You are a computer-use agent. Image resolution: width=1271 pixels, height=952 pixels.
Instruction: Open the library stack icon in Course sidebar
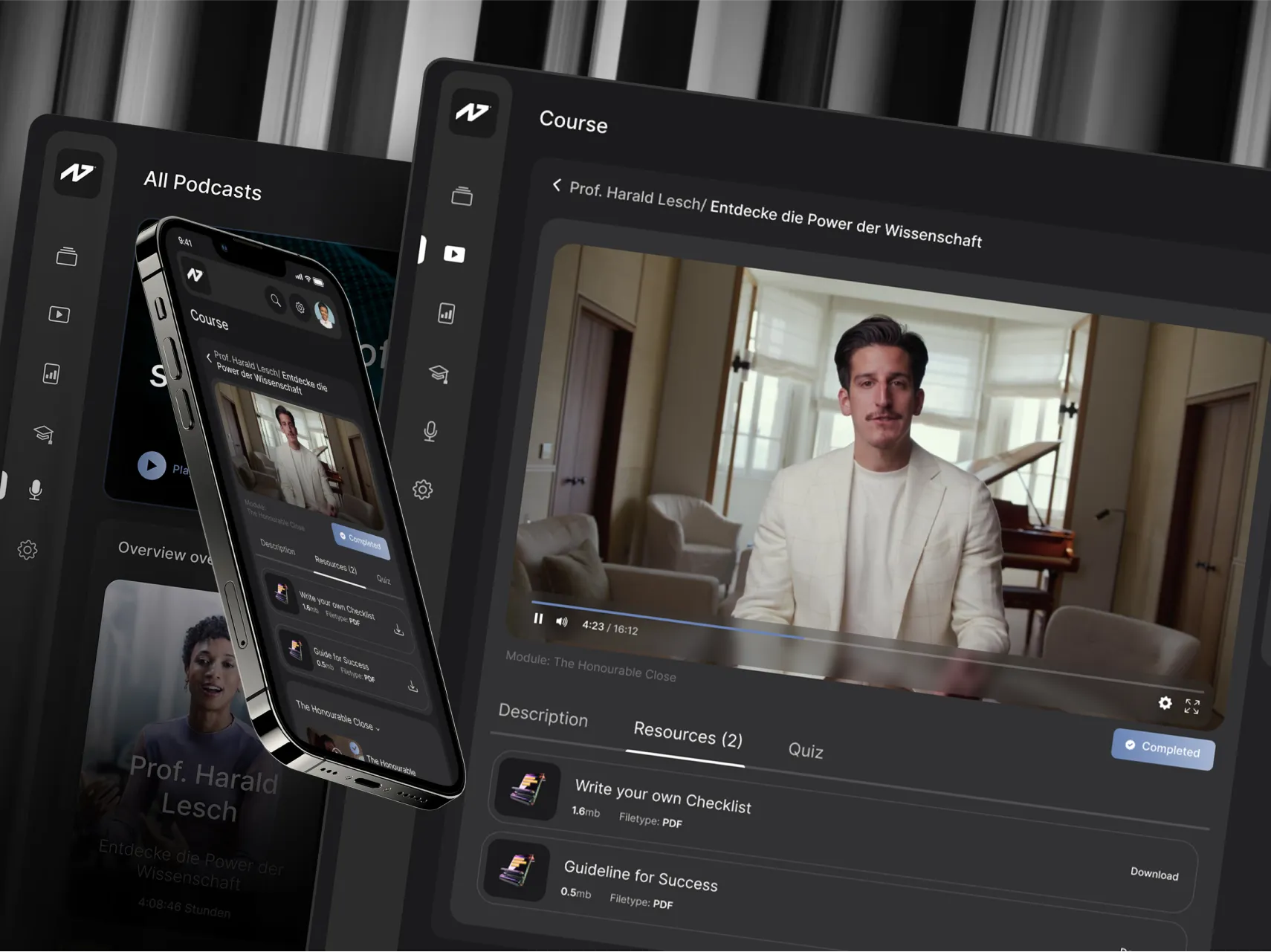[x=462, y=195]
